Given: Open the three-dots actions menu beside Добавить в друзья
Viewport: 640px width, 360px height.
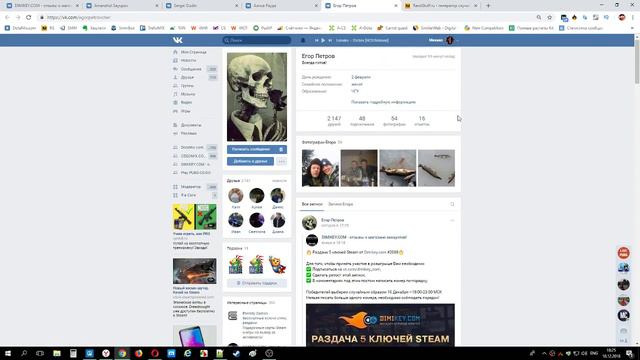Looking at the screenshot, I should coord(282,161).
